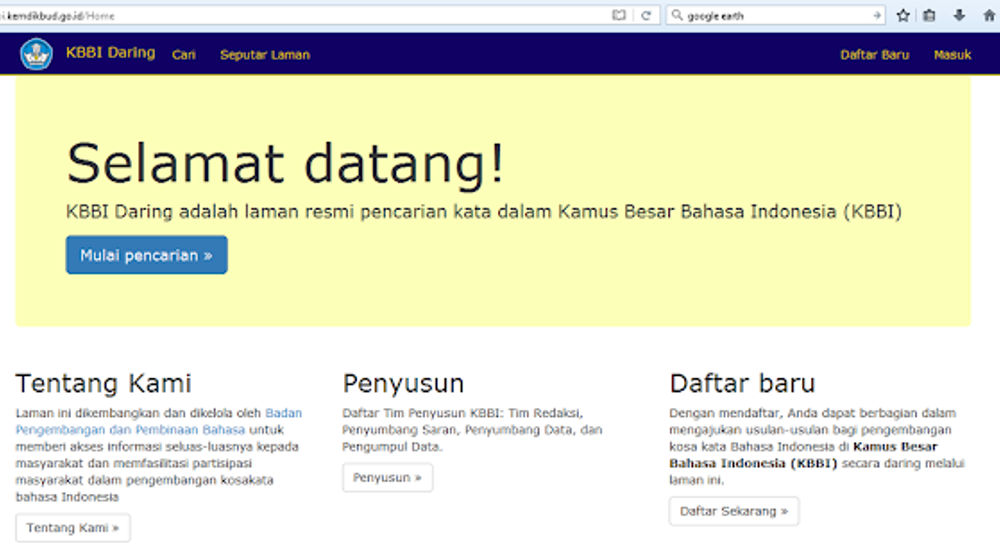Show bookmarks list clipboard icon
The width and height of the screenshot is (1000, 560).
[x=930, y=16]
